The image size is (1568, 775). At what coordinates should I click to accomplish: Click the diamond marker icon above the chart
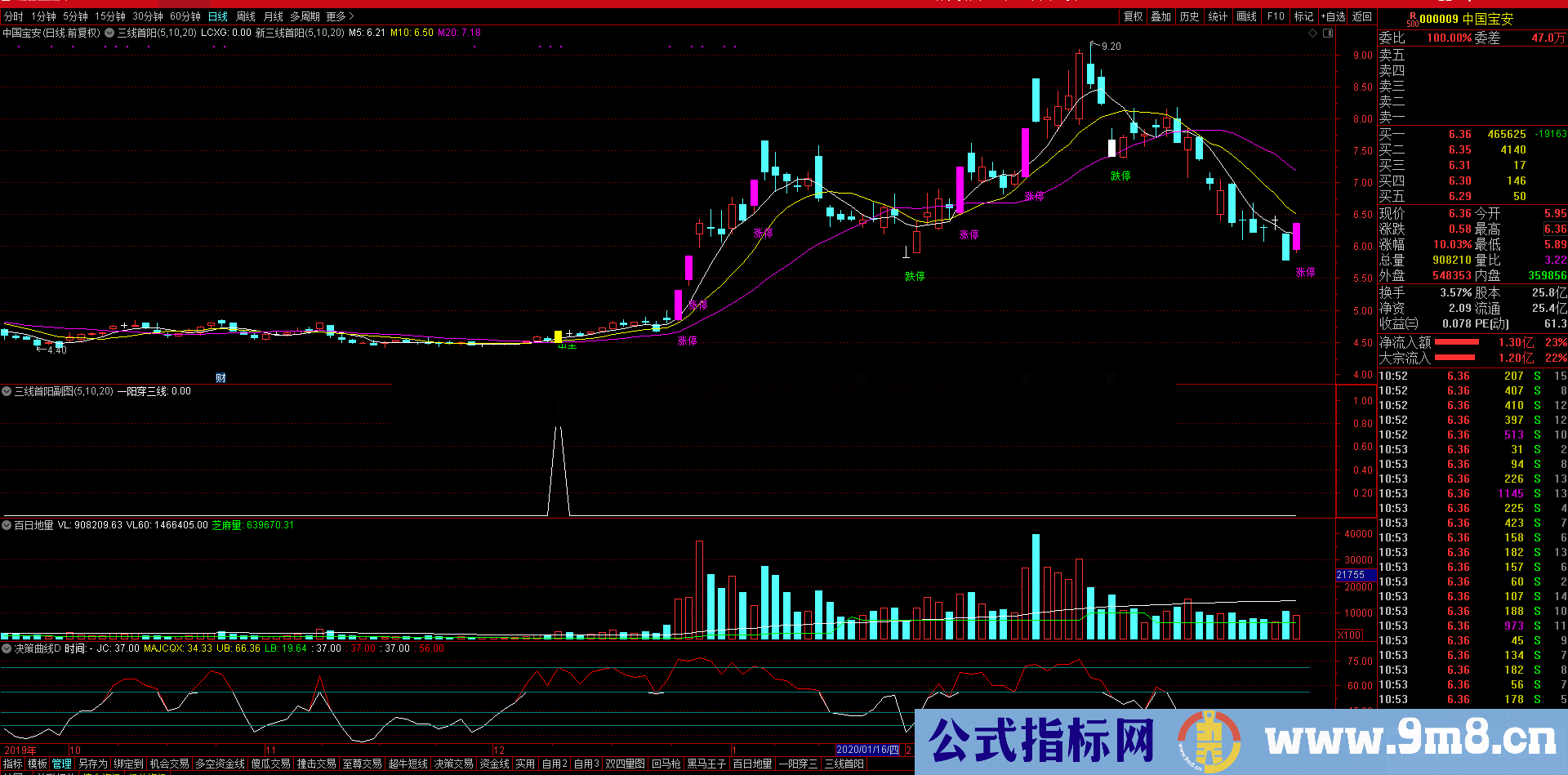(x=1313, y=33)
